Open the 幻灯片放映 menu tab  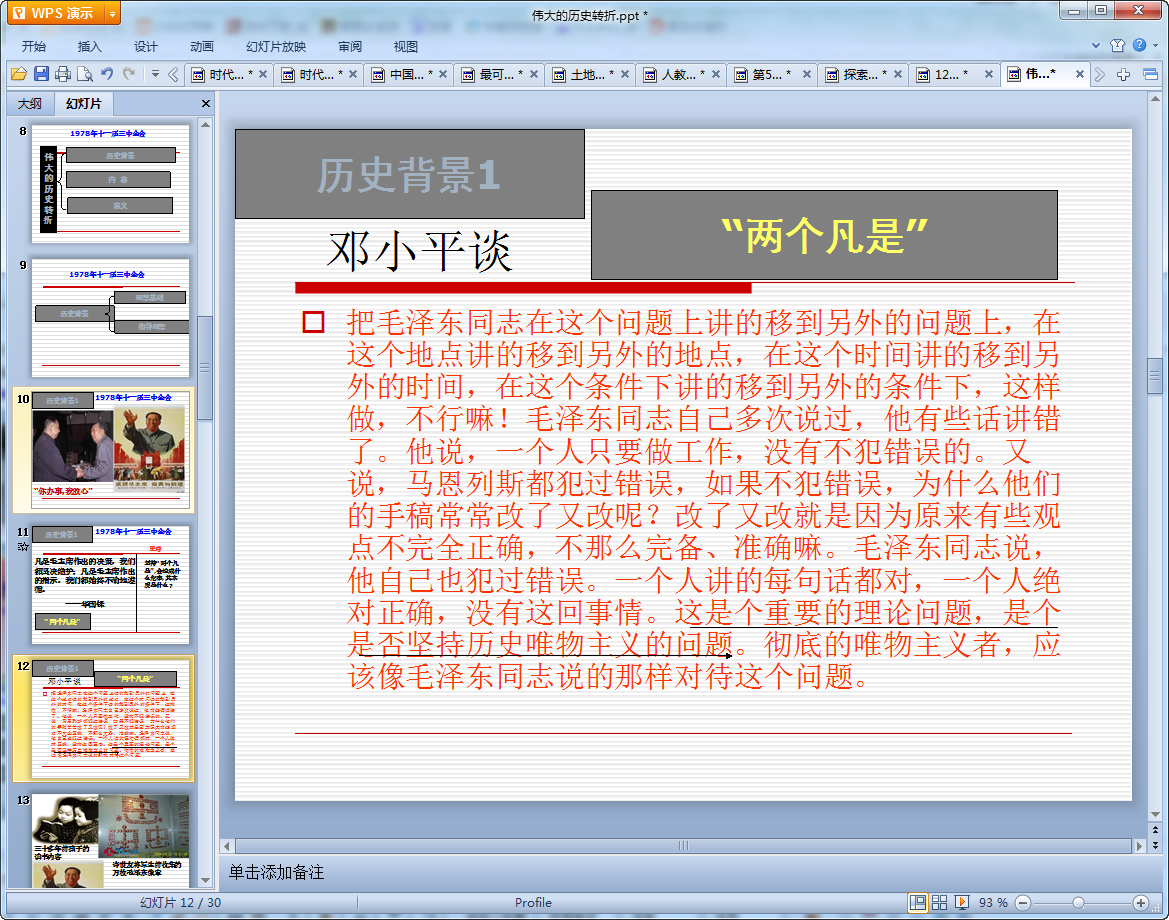click(x=276, y=46)
